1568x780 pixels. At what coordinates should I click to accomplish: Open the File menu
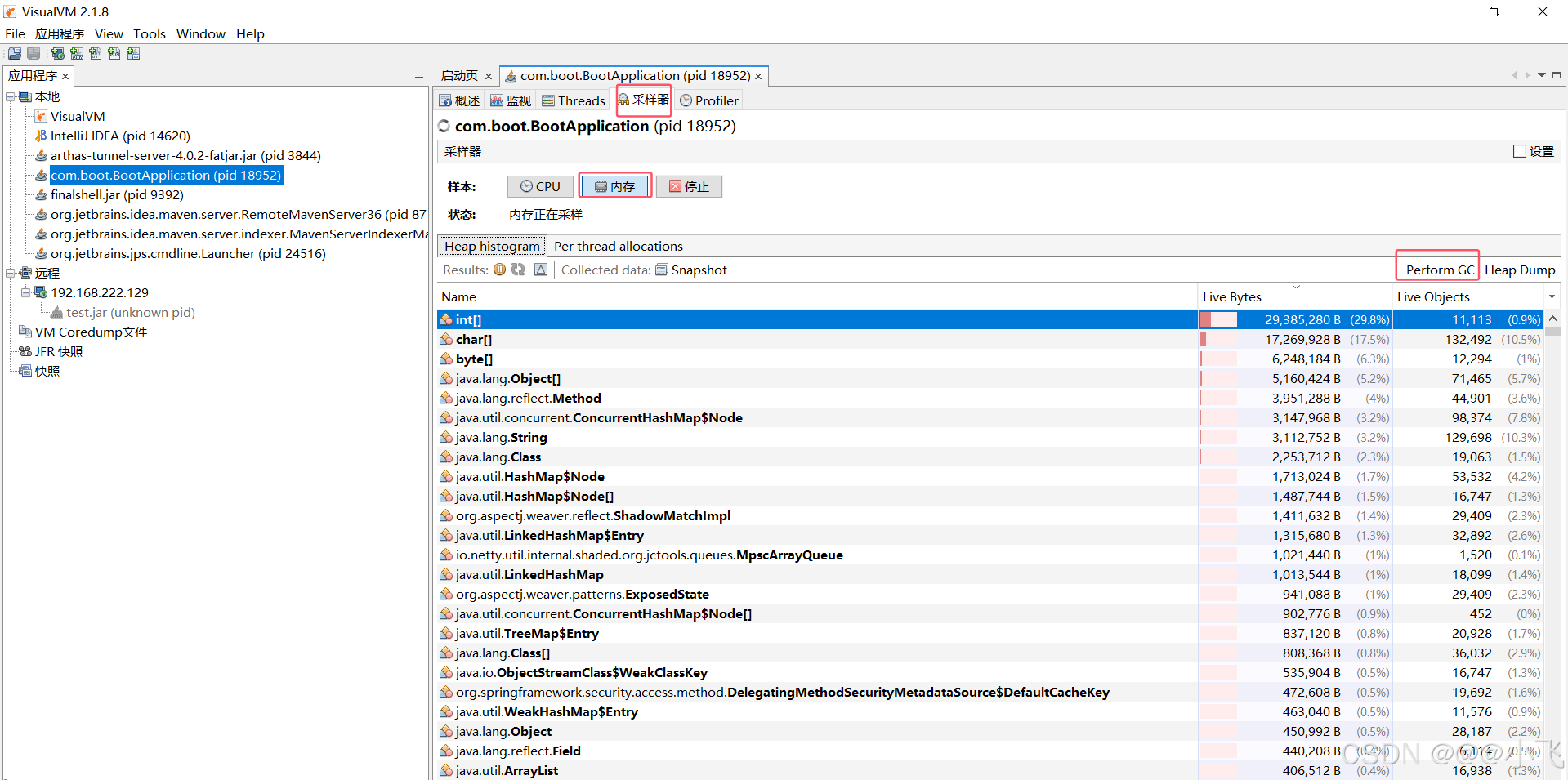15,33
